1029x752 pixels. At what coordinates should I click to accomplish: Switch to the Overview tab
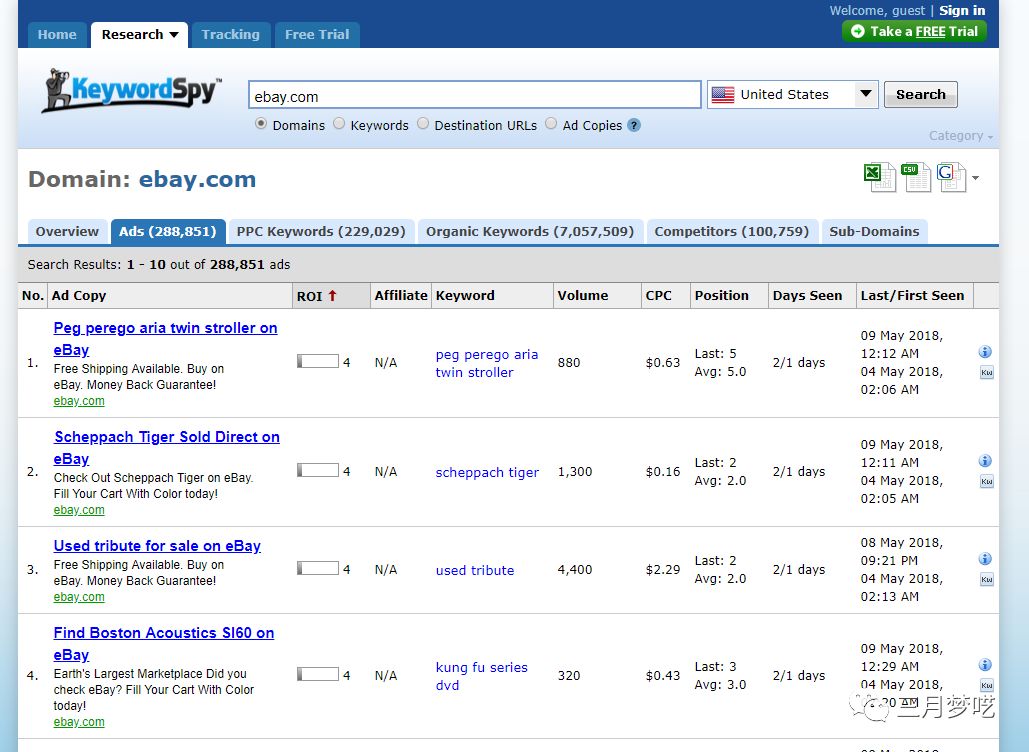pyautogui.click(x=67, y=232)
